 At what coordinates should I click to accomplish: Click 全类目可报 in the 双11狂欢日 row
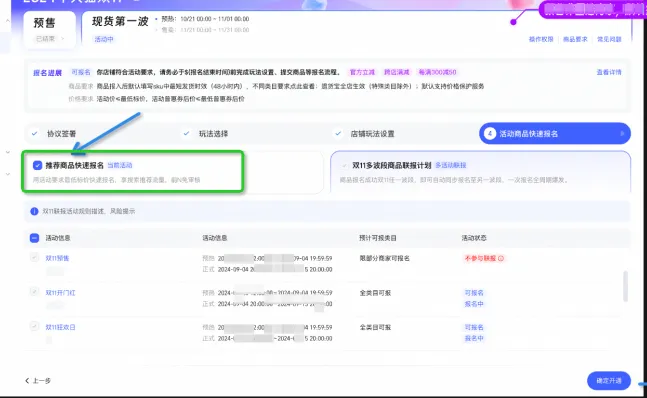click(x=375, y=327)
